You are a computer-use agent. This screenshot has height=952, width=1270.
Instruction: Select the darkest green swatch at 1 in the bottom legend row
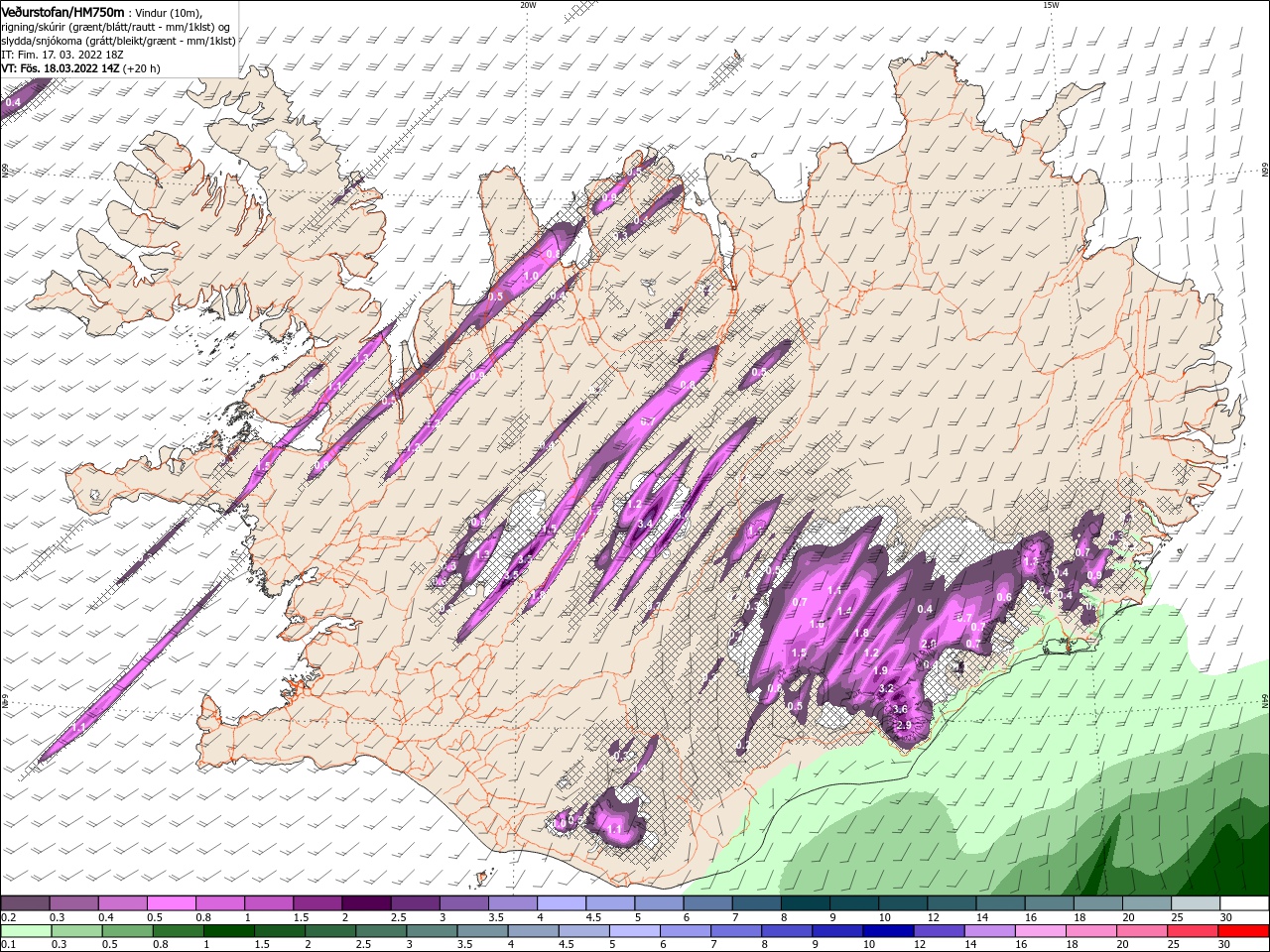pyautogui.click(x=228, y=931)
